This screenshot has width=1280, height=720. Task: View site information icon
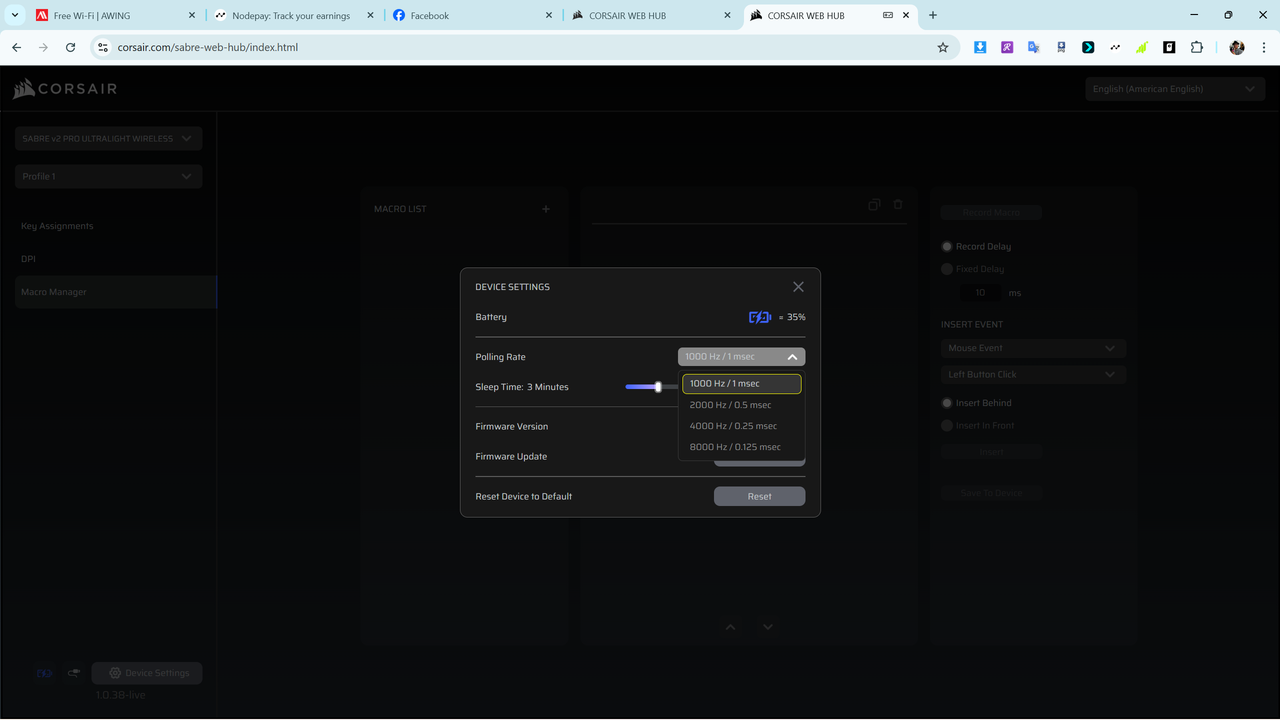(102, 47)
